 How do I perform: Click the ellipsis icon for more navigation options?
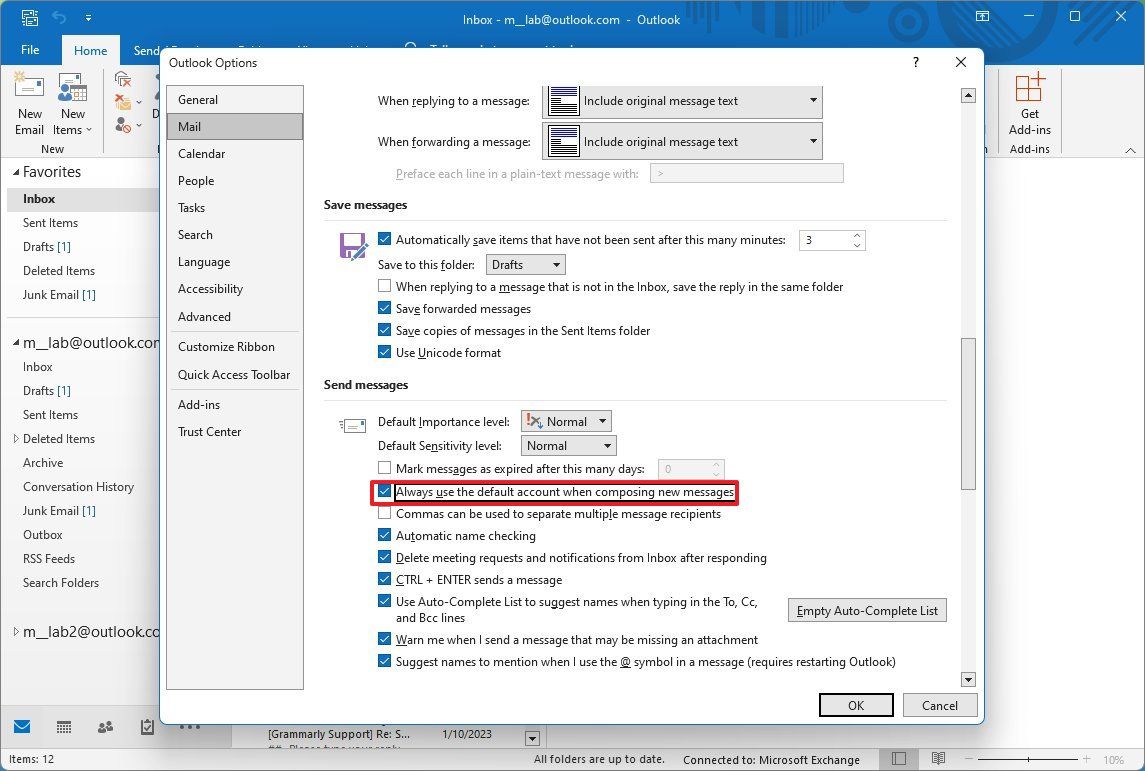190,727
